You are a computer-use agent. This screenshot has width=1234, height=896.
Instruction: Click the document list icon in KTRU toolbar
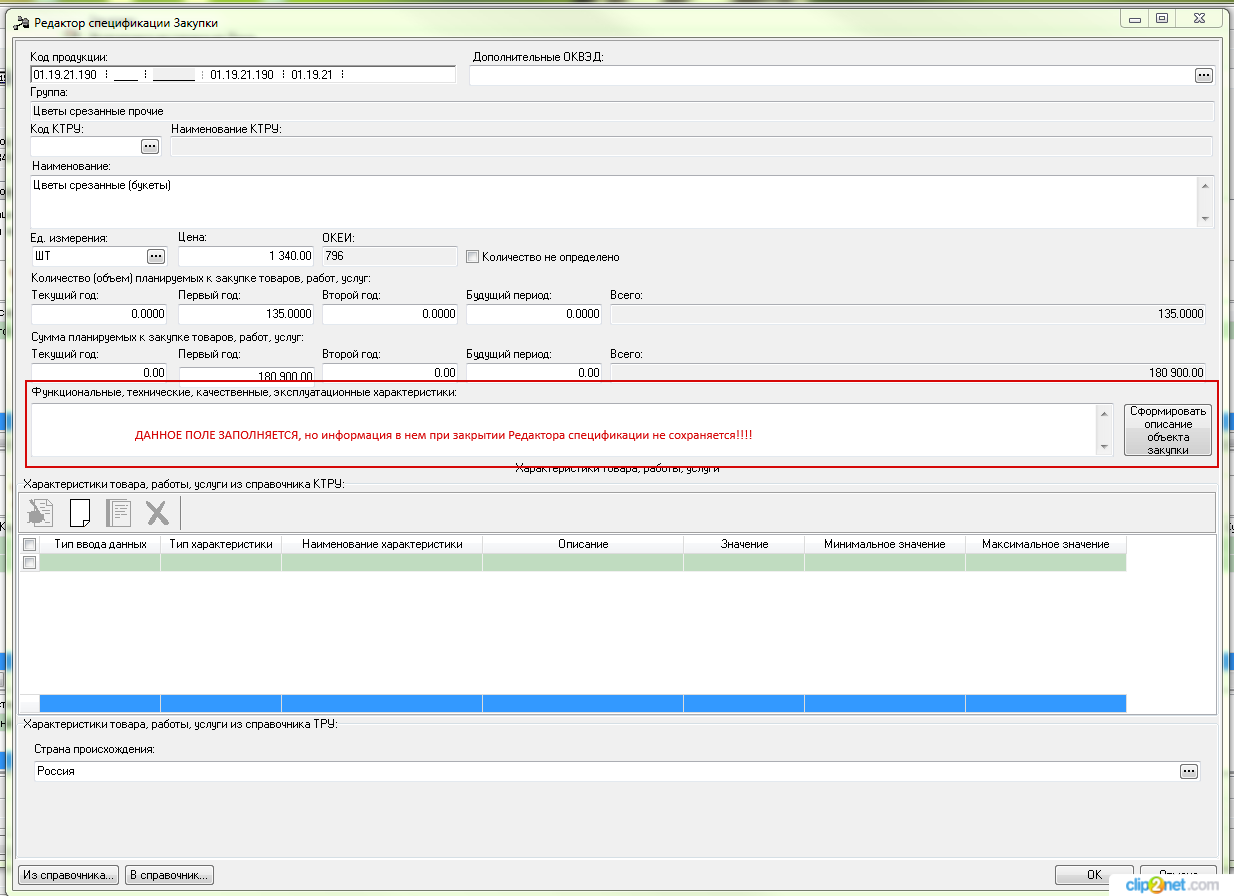tap(119, 513)
